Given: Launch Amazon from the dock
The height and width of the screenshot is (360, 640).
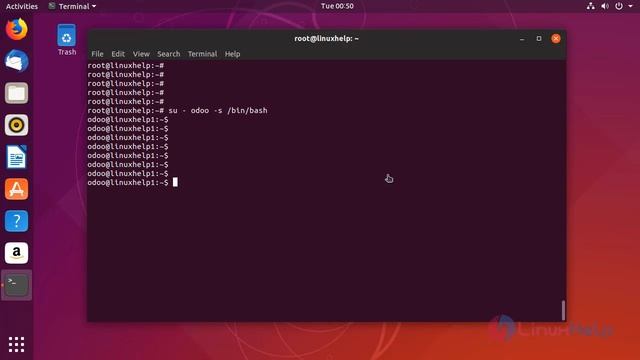Looking at the screenshot, I should click(16, 253).
